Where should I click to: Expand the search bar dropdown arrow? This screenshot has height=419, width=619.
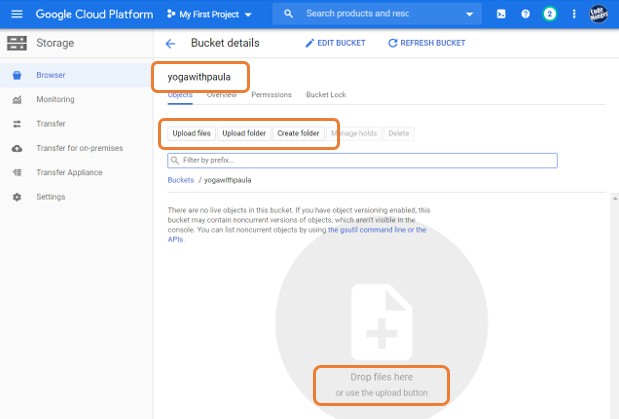coord(469,14)
